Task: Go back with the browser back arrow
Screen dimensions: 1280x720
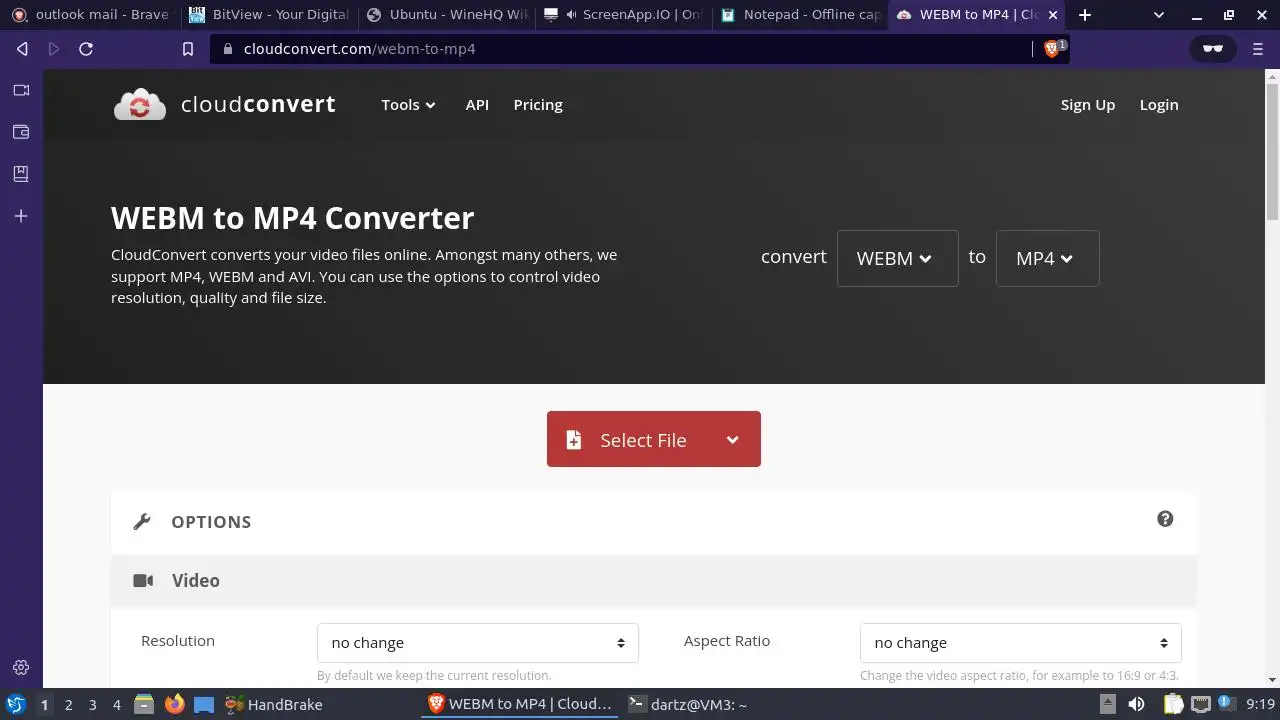Action: (22, 49)
